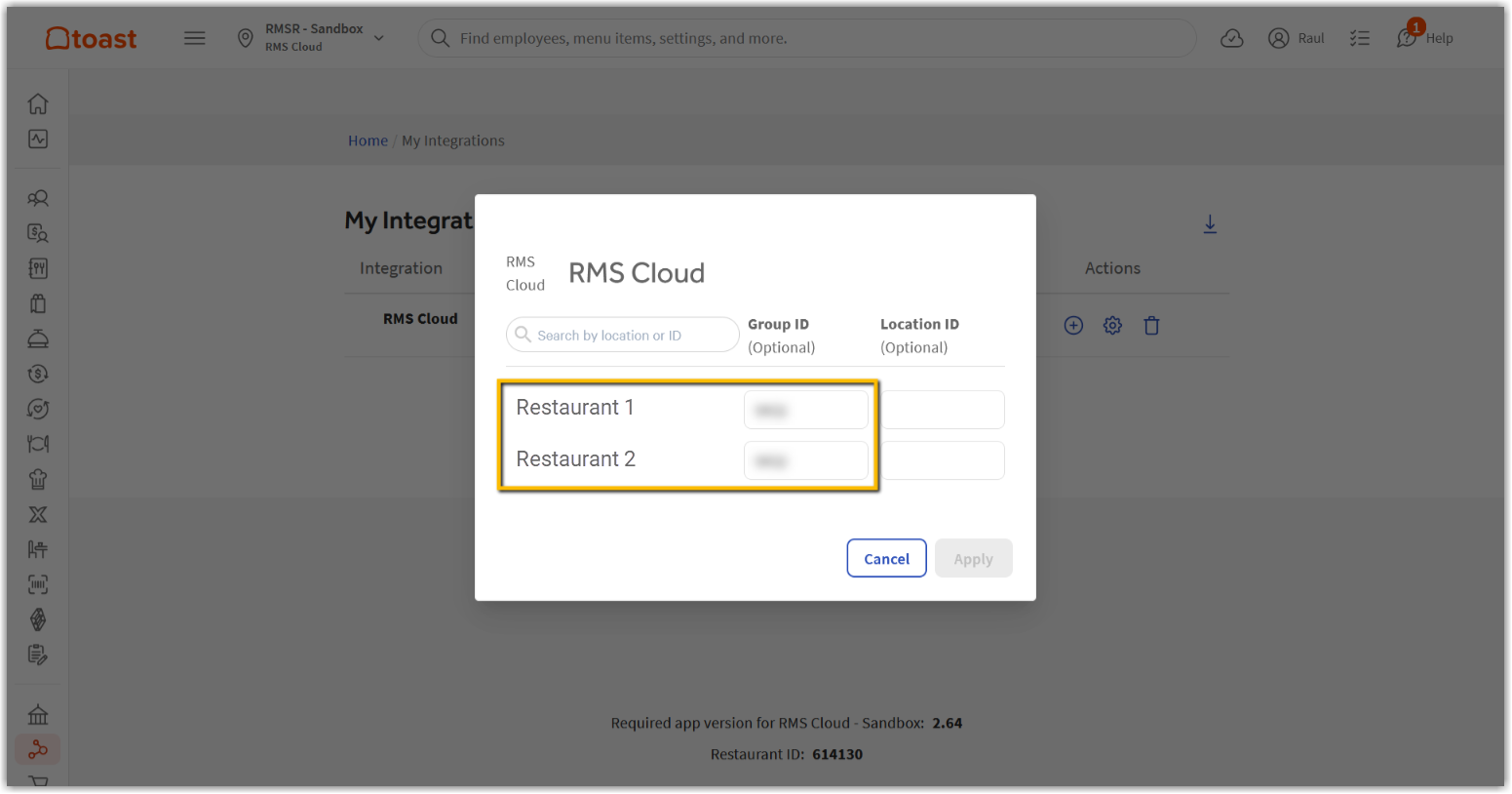The height and width of the screenshot is (794, 1512).
Task: Delete RMS Cloud integration via trash icon
Action: pyautogui.click(x=1151, y=326)
